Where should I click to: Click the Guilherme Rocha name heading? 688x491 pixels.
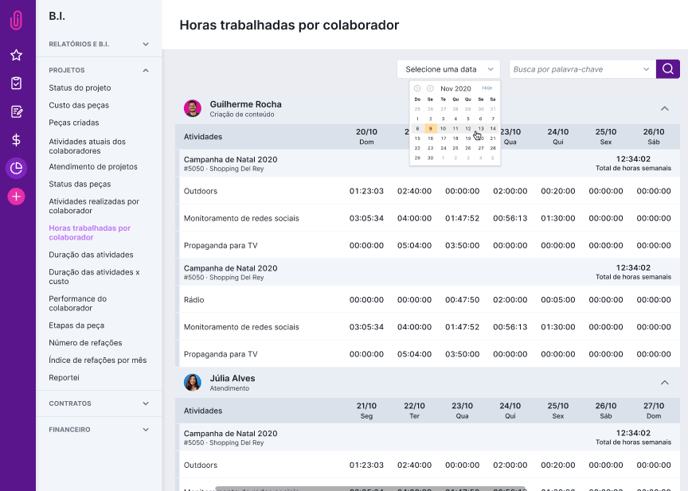[246, 104]
